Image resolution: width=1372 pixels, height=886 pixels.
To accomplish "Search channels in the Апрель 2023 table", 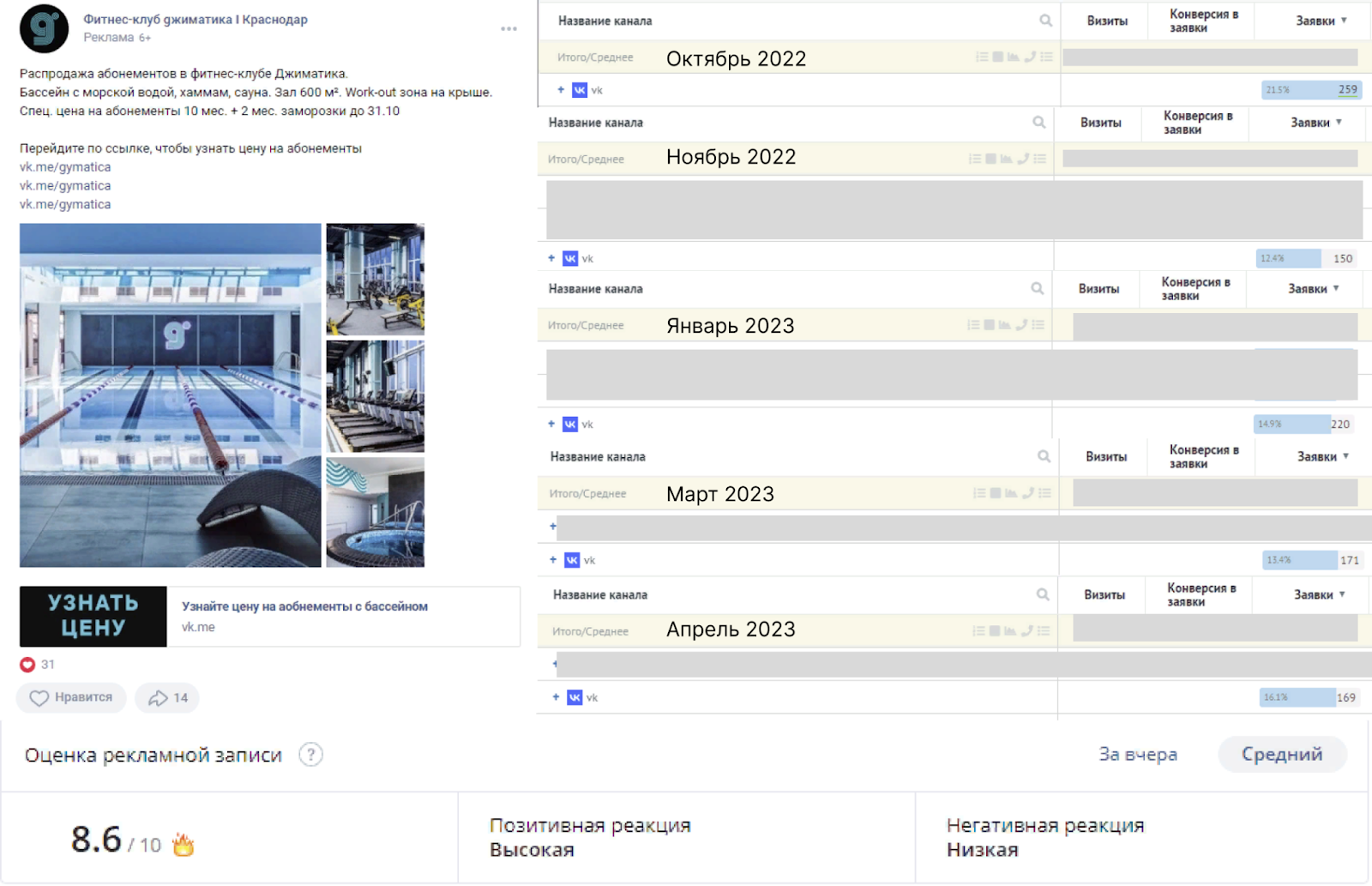I will 1043,594.
